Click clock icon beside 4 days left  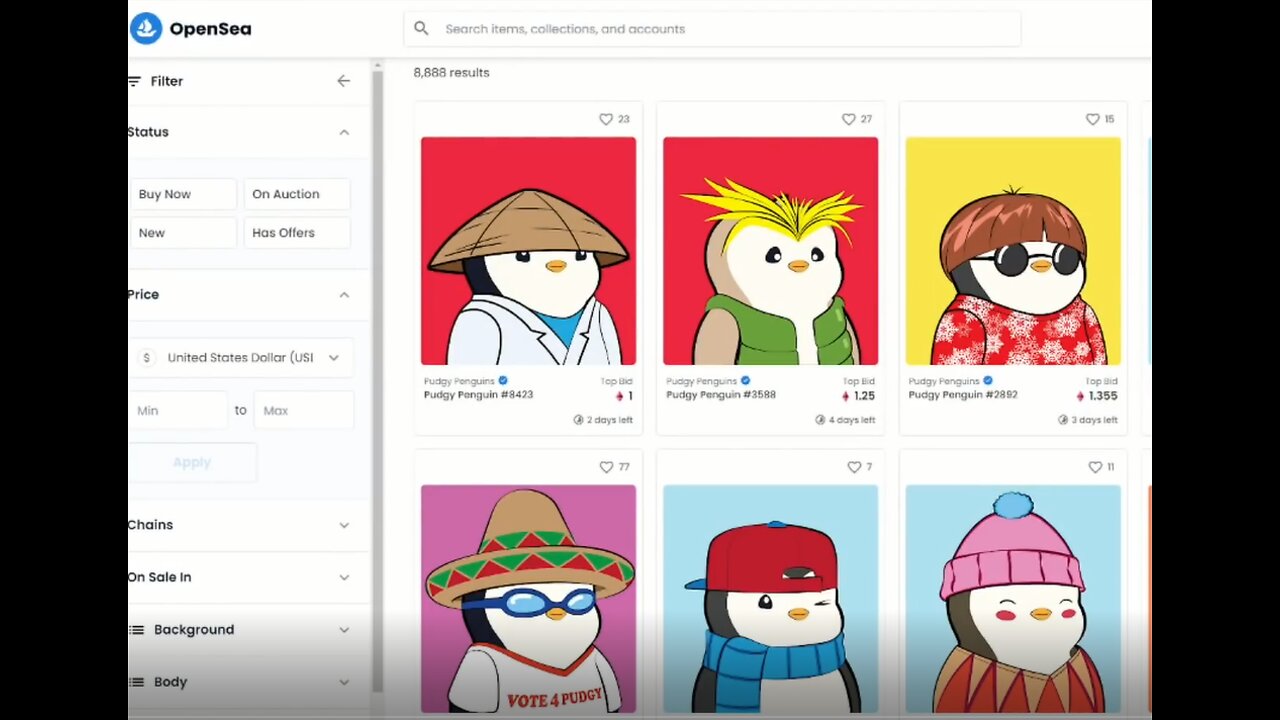click(820, 420)
